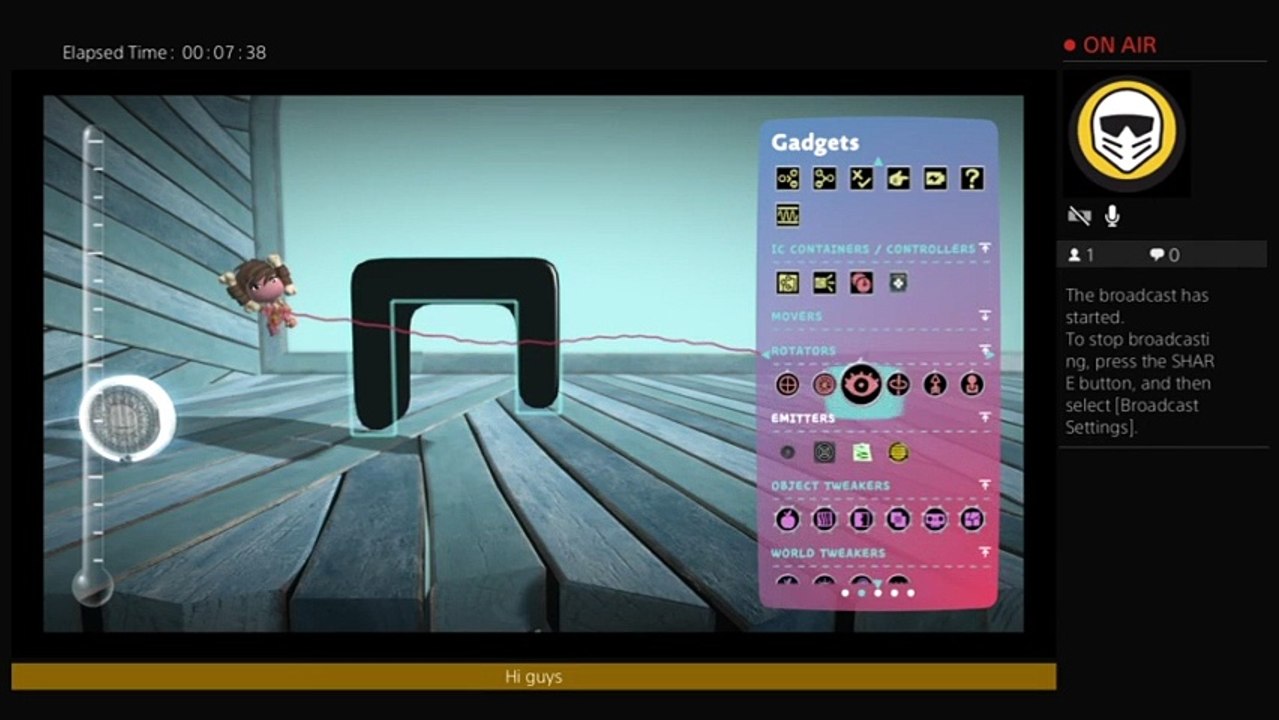
Task: Toggle the crossed-out camera icon
Action: [x=1079, y=215]
